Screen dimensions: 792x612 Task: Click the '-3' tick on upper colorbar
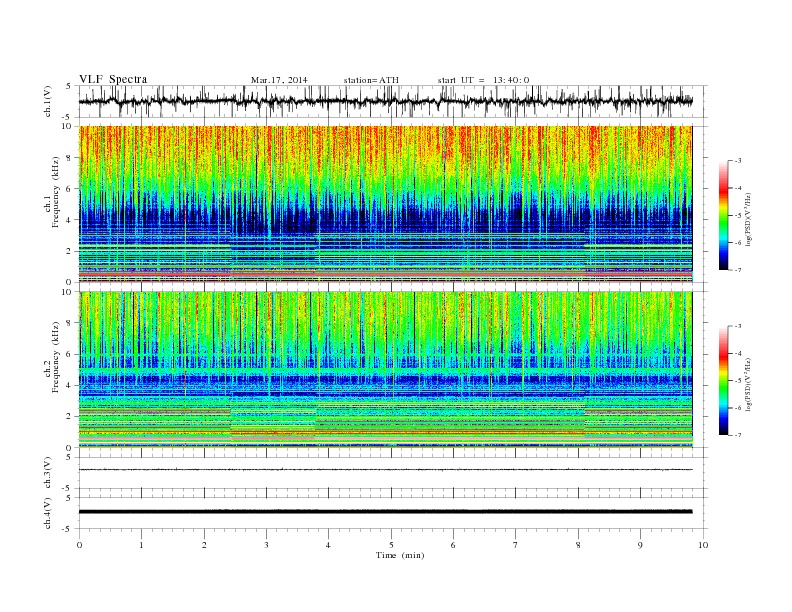tap(738, 161)
